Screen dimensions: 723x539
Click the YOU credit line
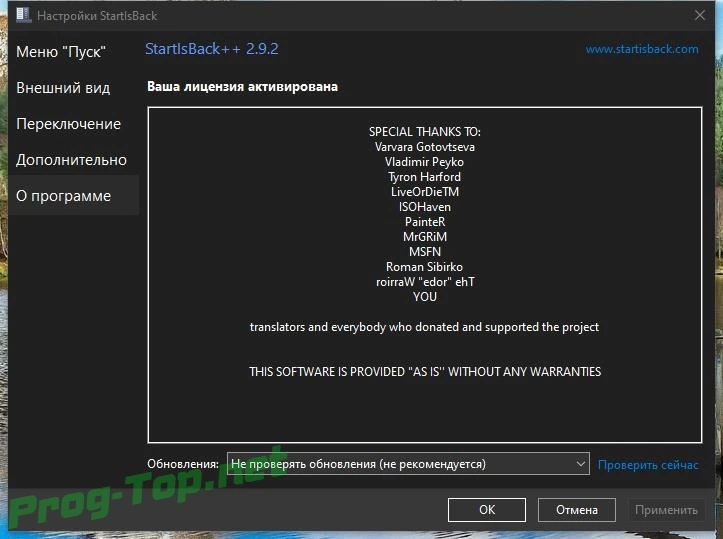coord(425,296)
